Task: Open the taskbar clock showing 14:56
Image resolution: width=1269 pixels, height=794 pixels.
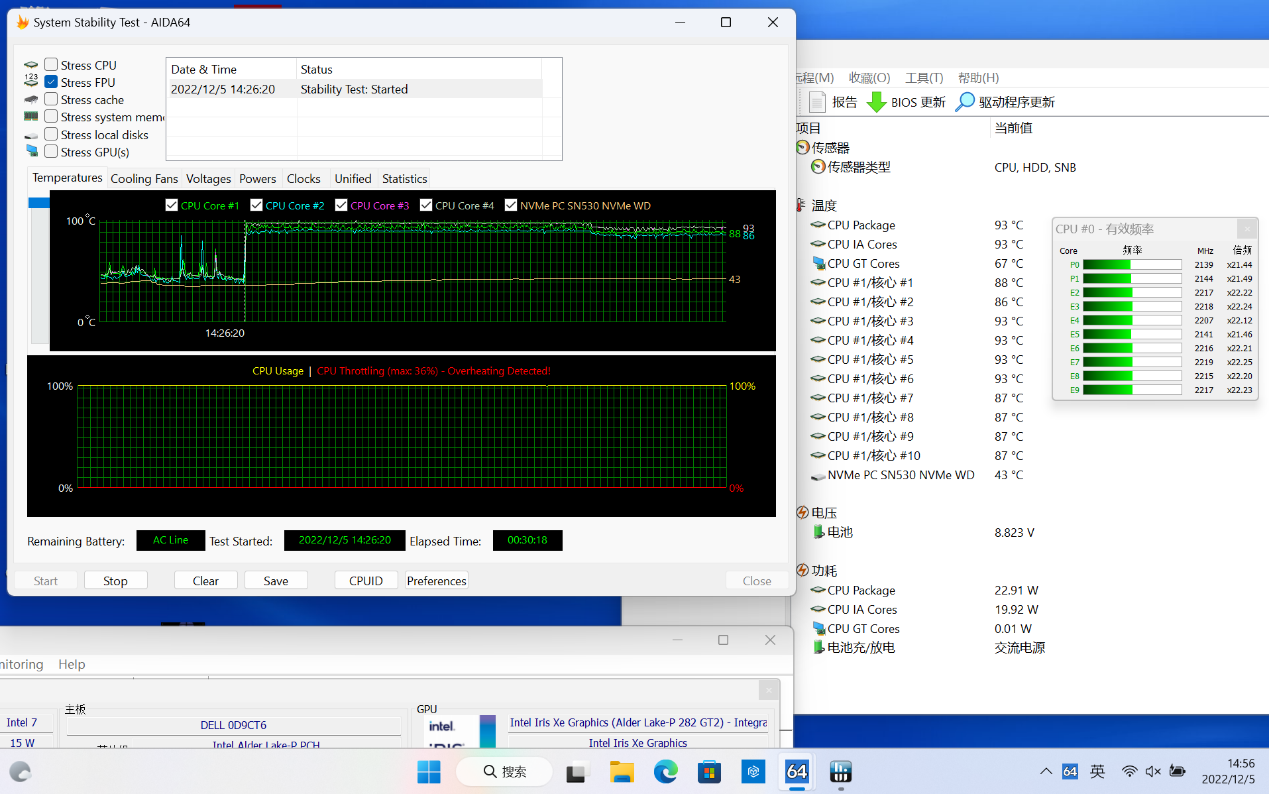Action: [x=1227, y=772]
